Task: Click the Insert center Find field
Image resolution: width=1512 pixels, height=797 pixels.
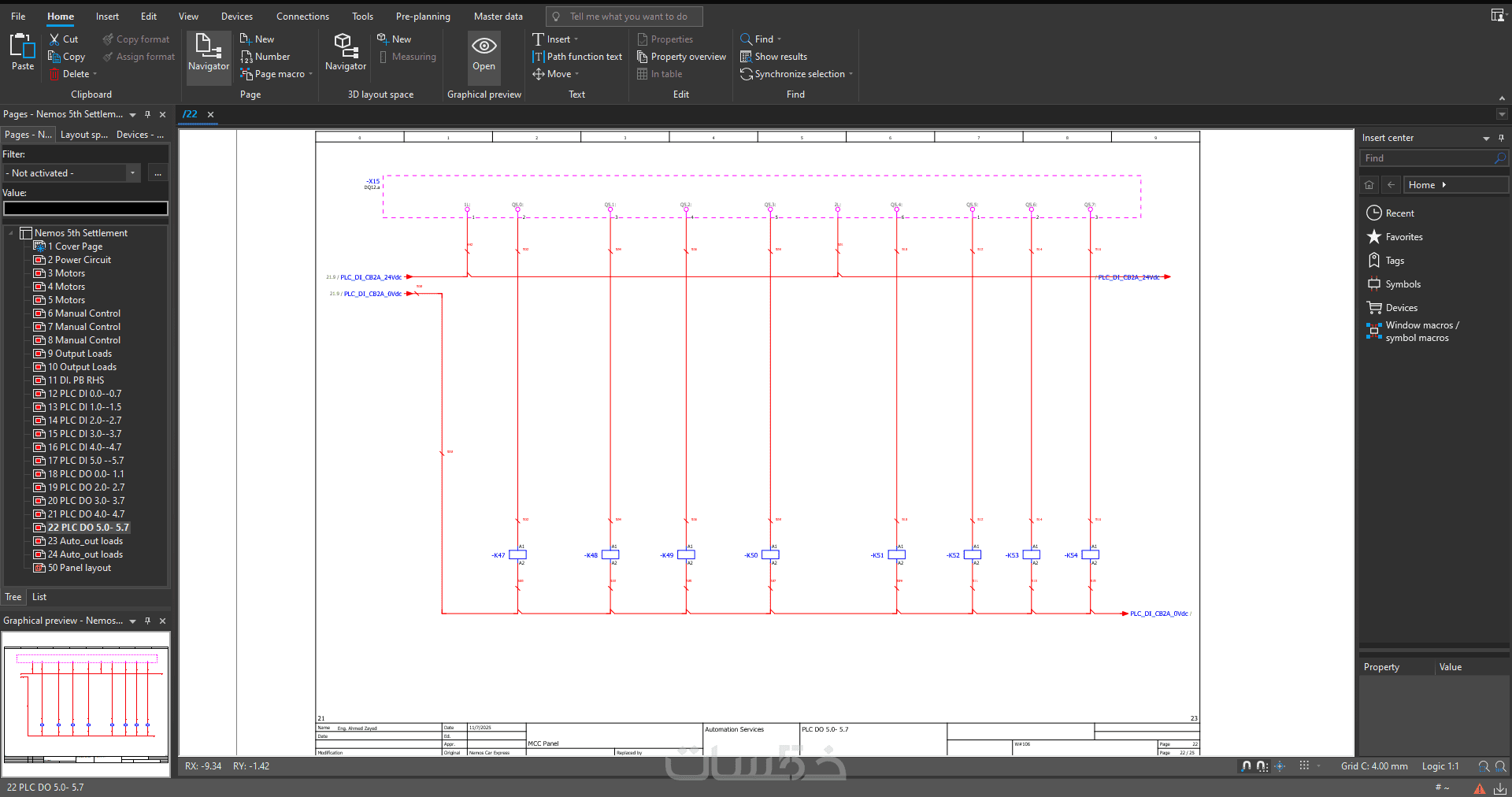Action: tap(1433, 158)
